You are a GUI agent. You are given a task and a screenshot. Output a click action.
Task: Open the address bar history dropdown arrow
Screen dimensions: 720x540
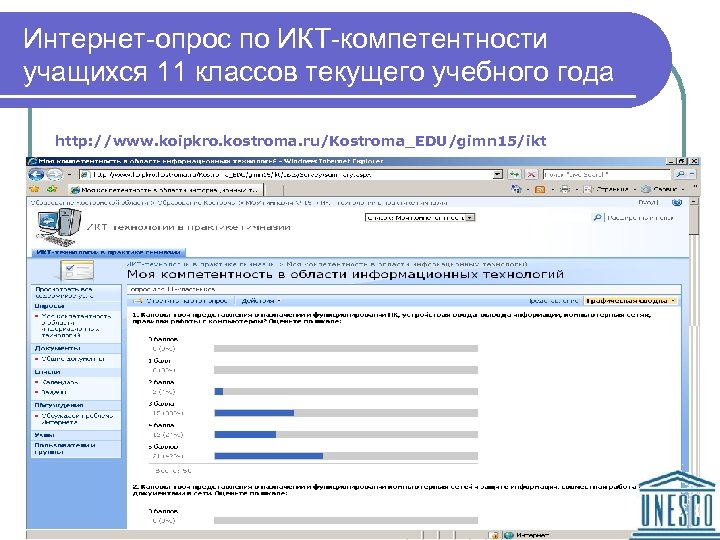(498, 174)
